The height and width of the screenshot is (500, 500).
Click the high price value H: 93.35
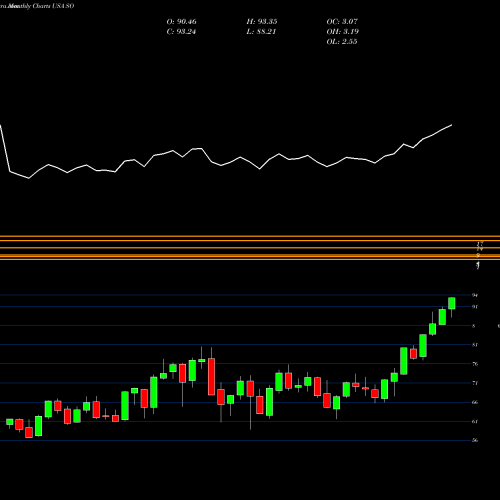point(262,22)
